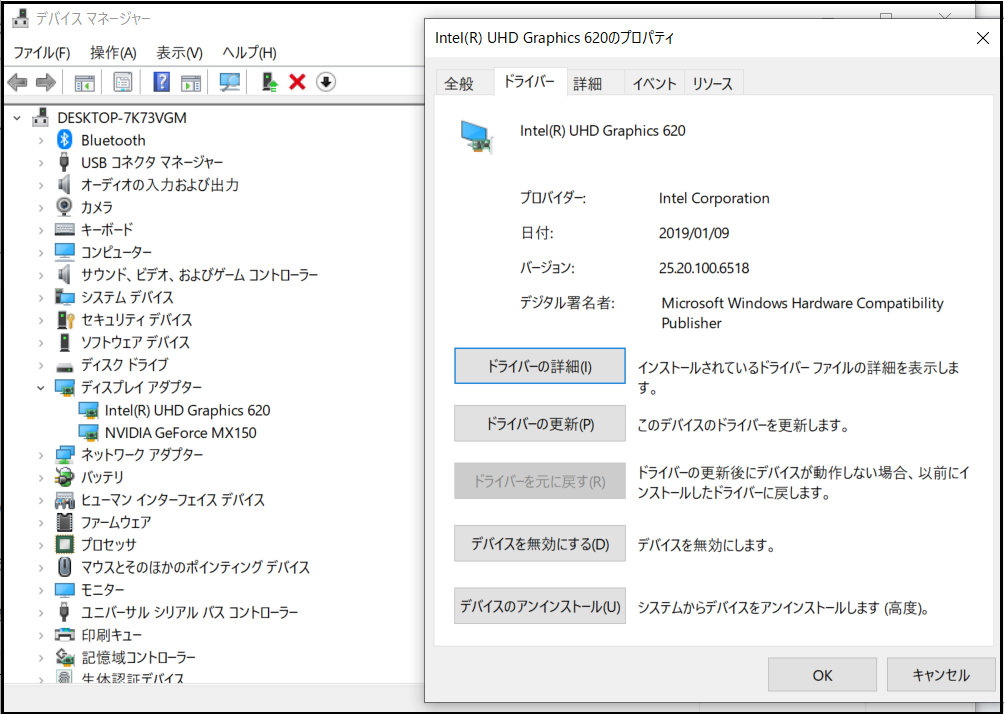The height and width of the screenshot is (714, 1004).
Task: Click the キーボード keyboard icon
Action: (64, 229)
